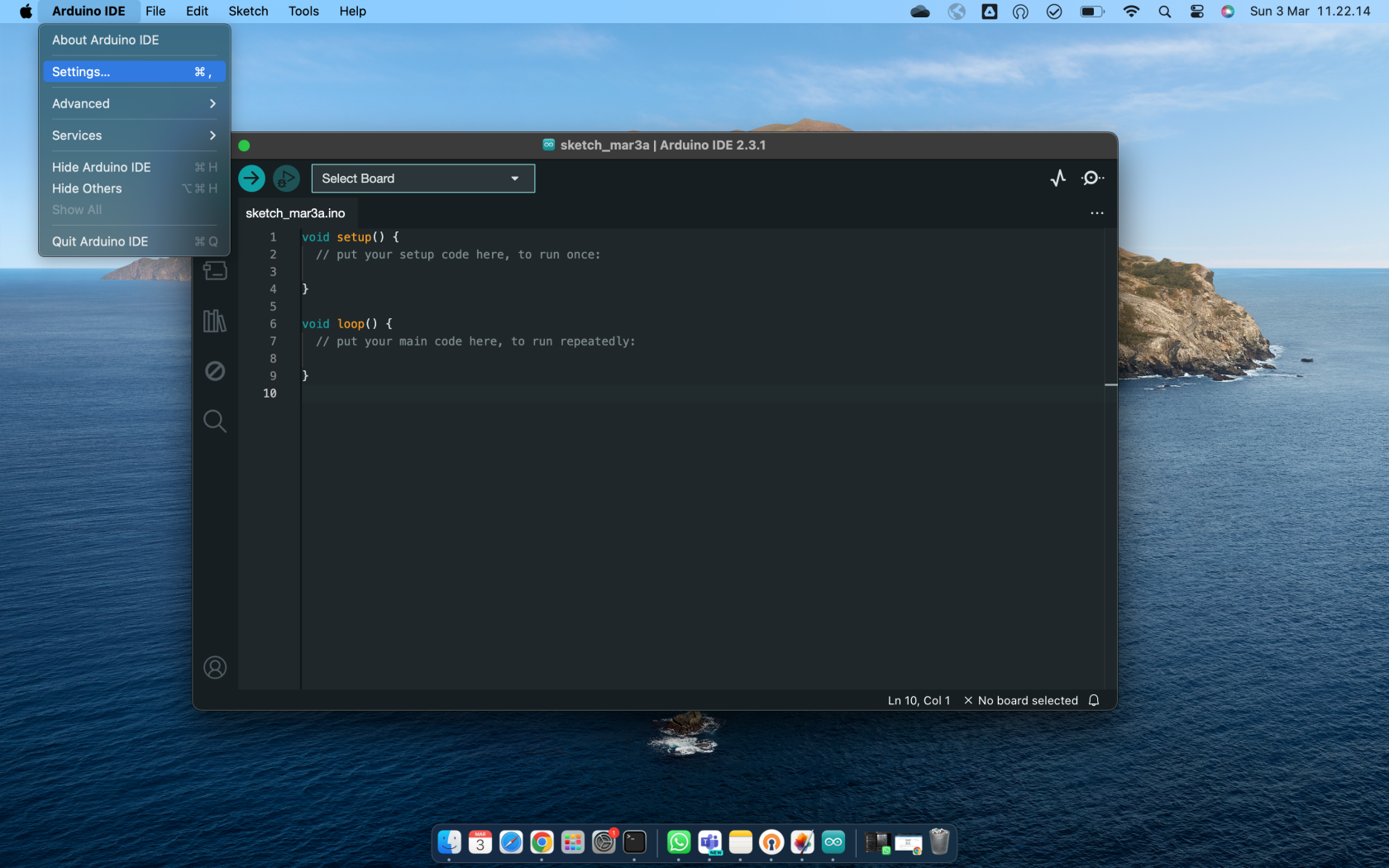Click editor line 10 empty row

tap(703, 393)
